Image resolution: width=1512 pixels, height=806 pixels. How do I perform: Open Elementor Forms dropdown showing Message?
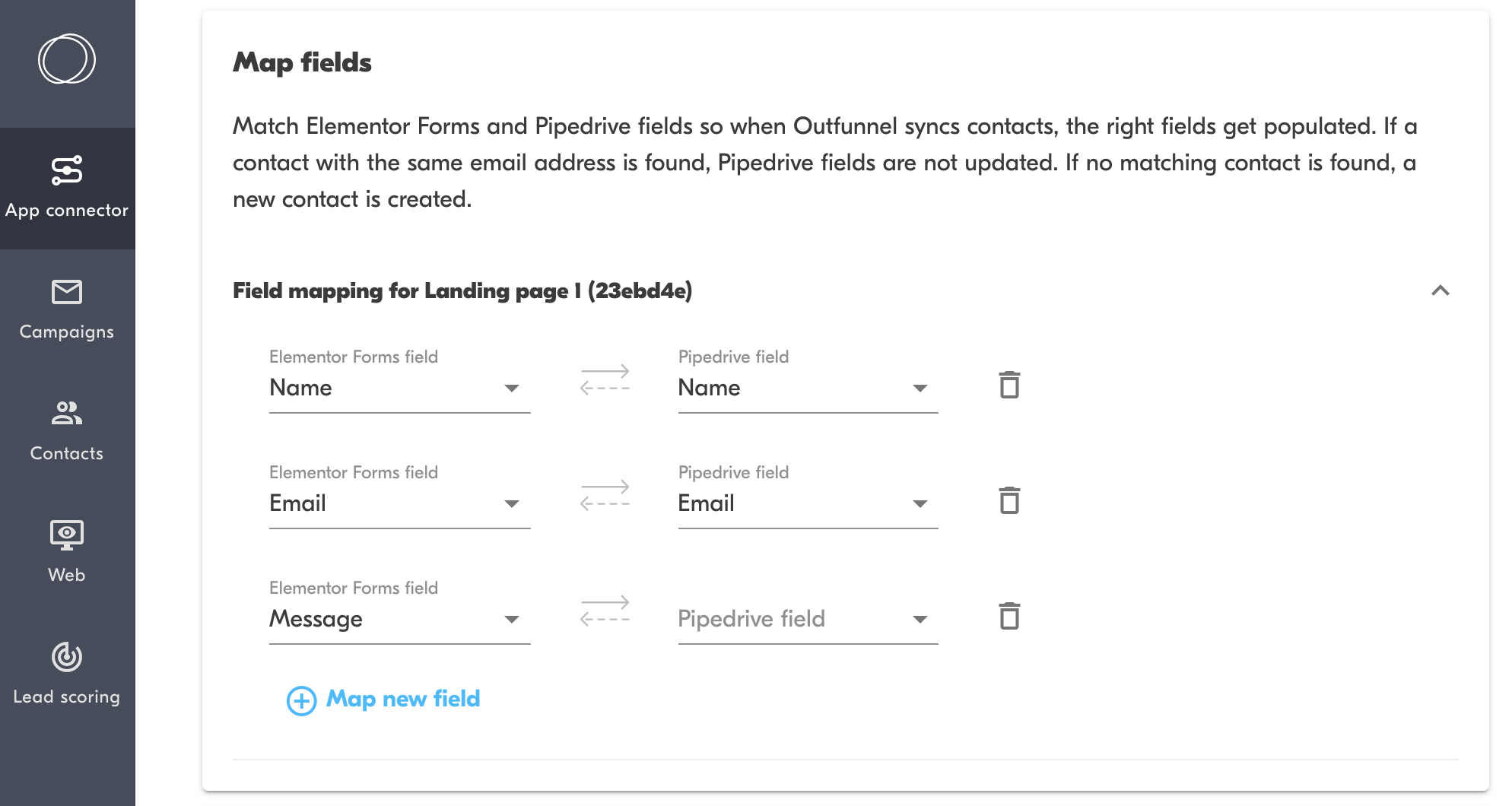pos(399,620)
